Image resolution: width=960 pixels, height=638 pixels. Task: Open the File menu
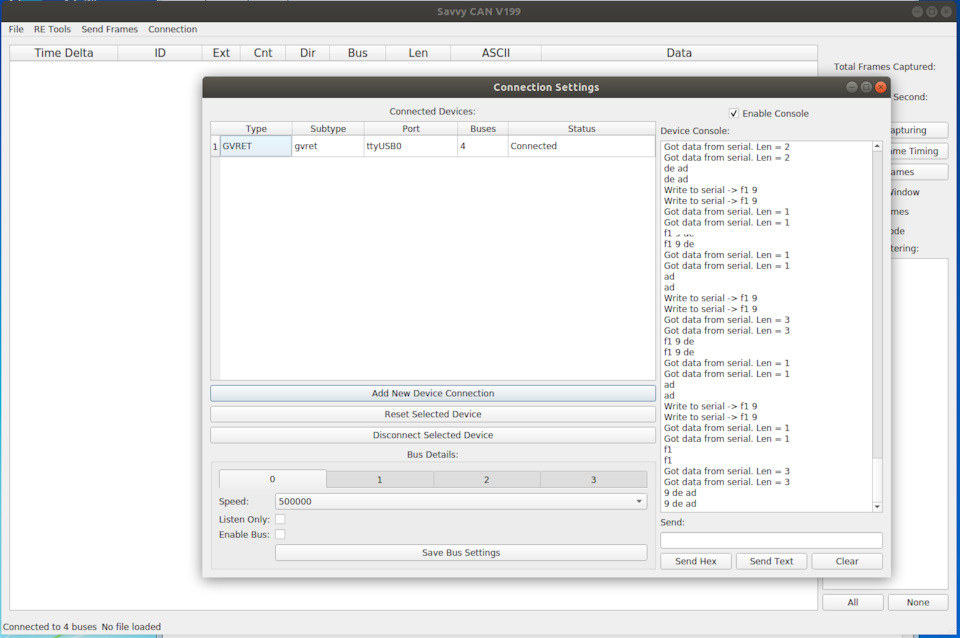point(16,29)
